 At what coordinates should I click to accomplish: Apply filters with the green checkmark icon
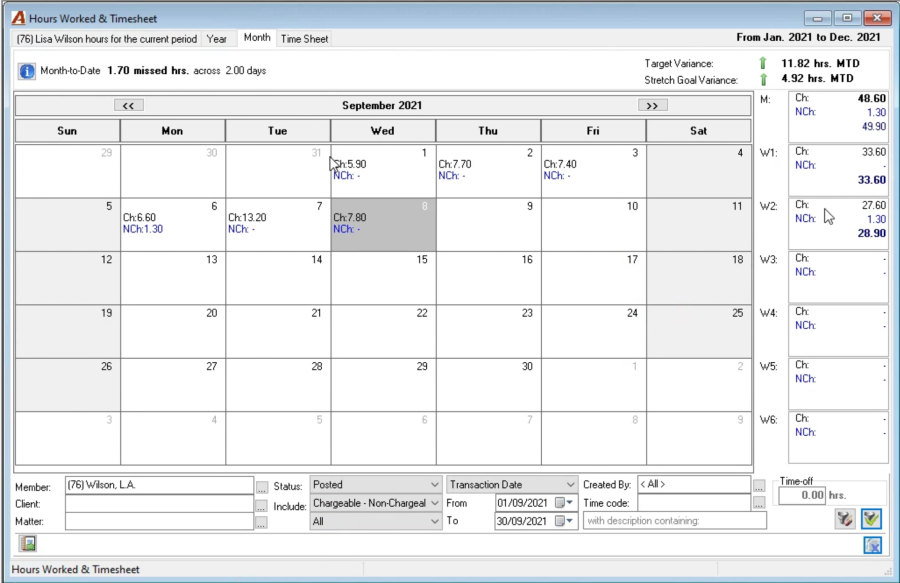871,519
